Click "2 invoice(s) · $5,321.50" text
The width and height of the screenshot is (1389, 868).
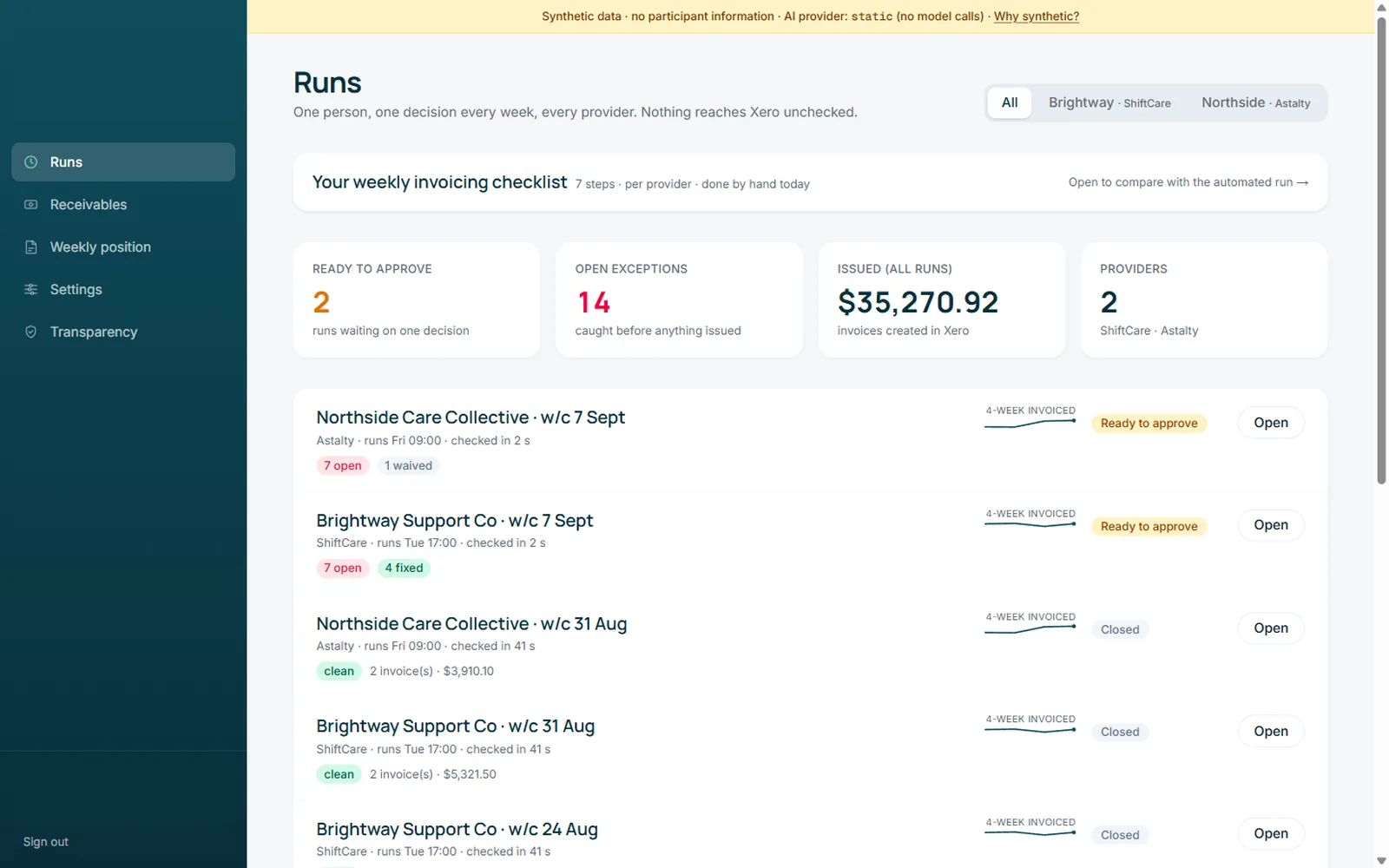[433, 775]
